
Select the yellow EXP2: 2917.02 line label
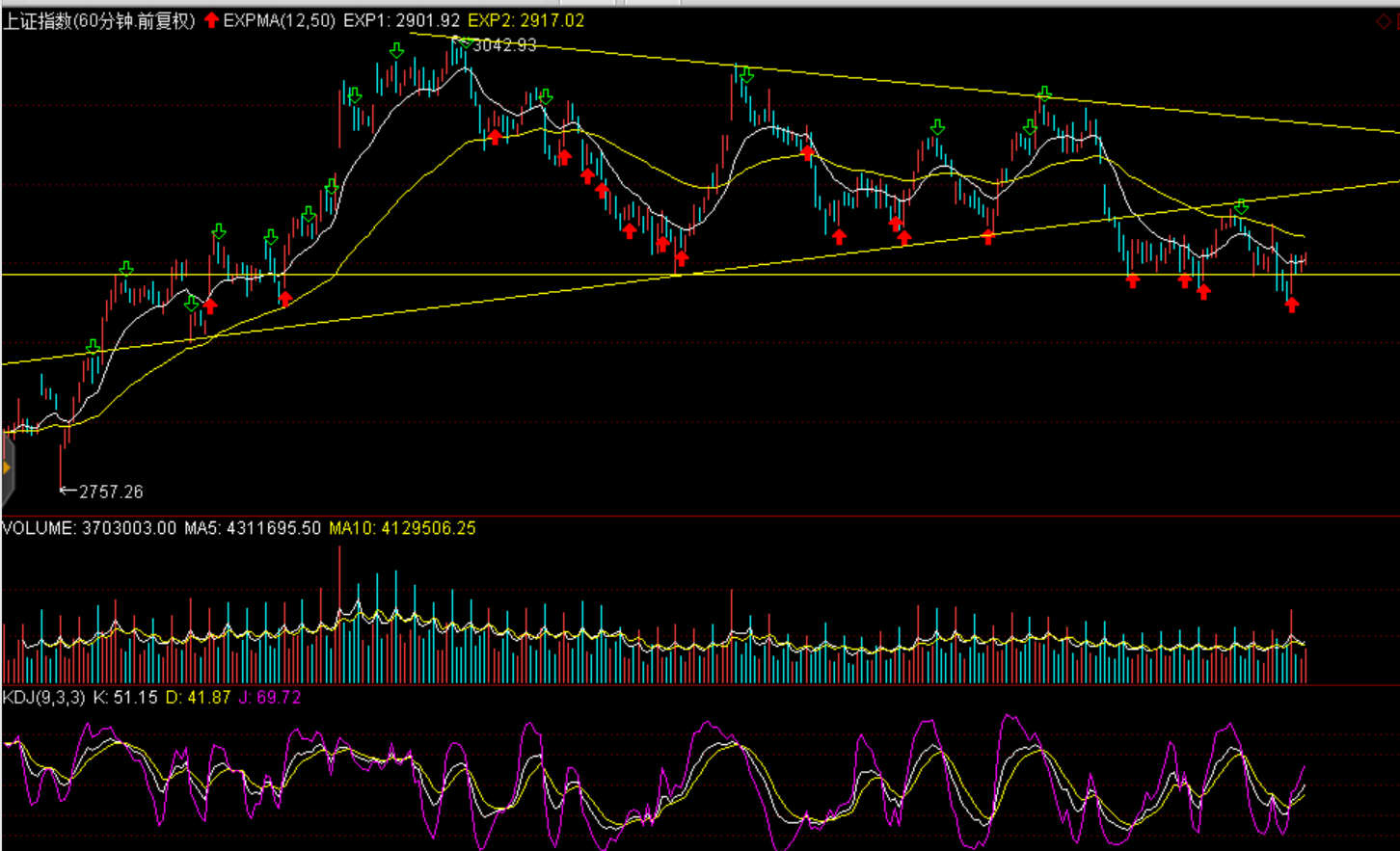[x=525, y=21]
